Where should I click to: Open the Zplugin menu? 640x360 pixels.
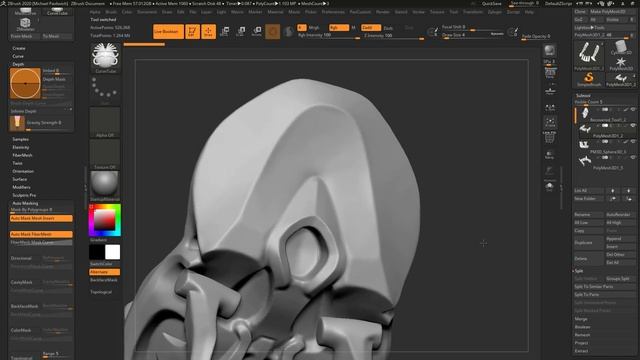[x=495, y=12]
